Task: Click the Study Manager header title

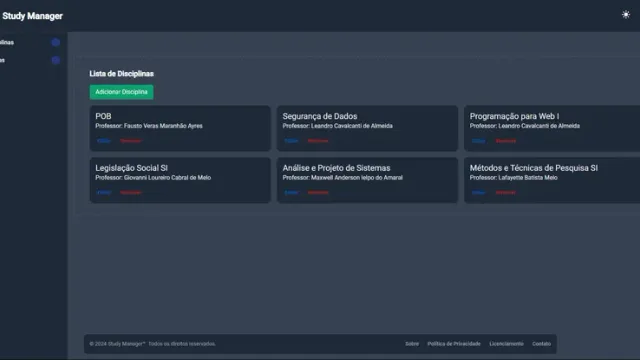Action: tap(32, 16)
